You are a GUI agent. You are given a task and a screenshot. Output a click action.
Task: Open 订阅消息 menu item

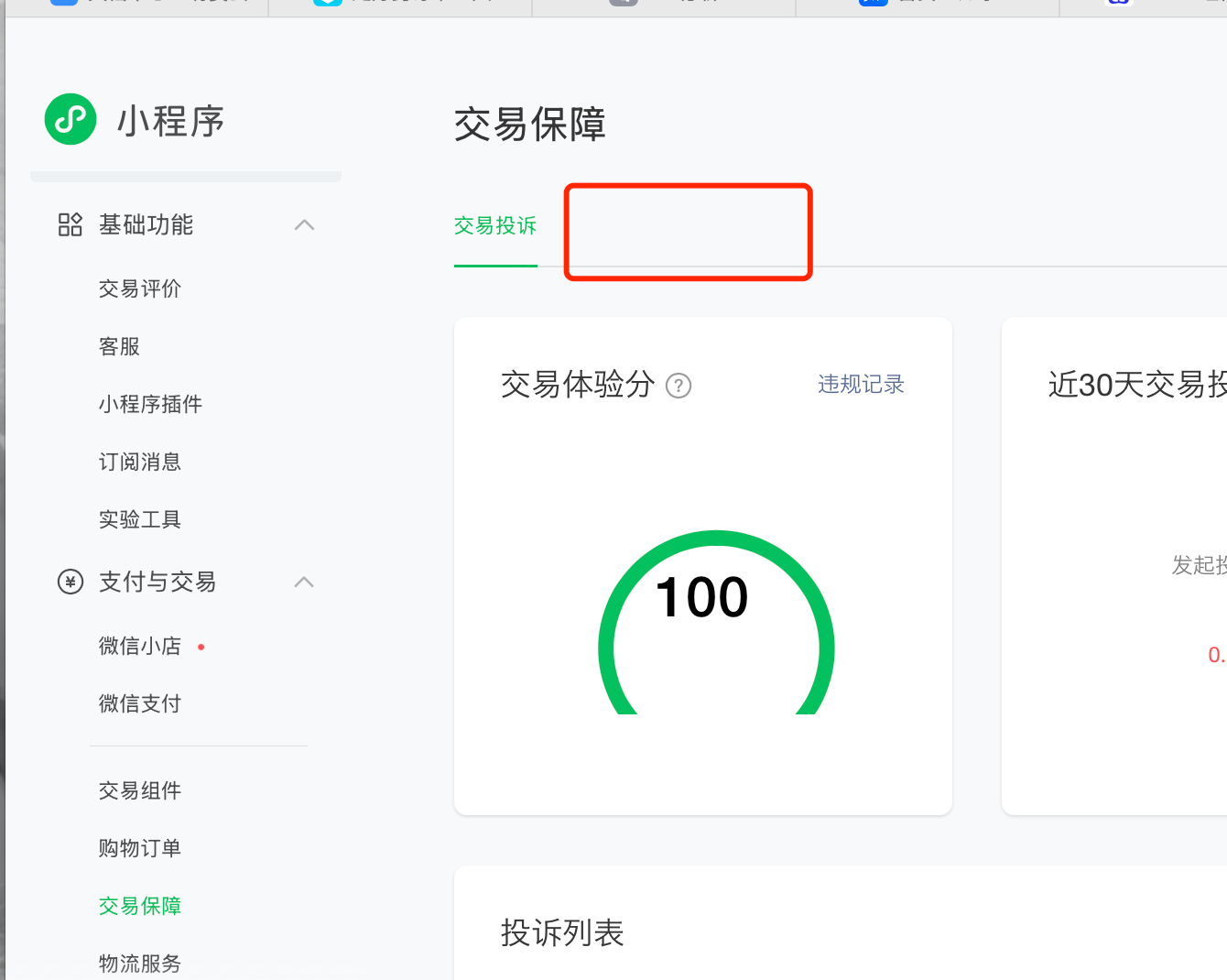pos(140,462)
